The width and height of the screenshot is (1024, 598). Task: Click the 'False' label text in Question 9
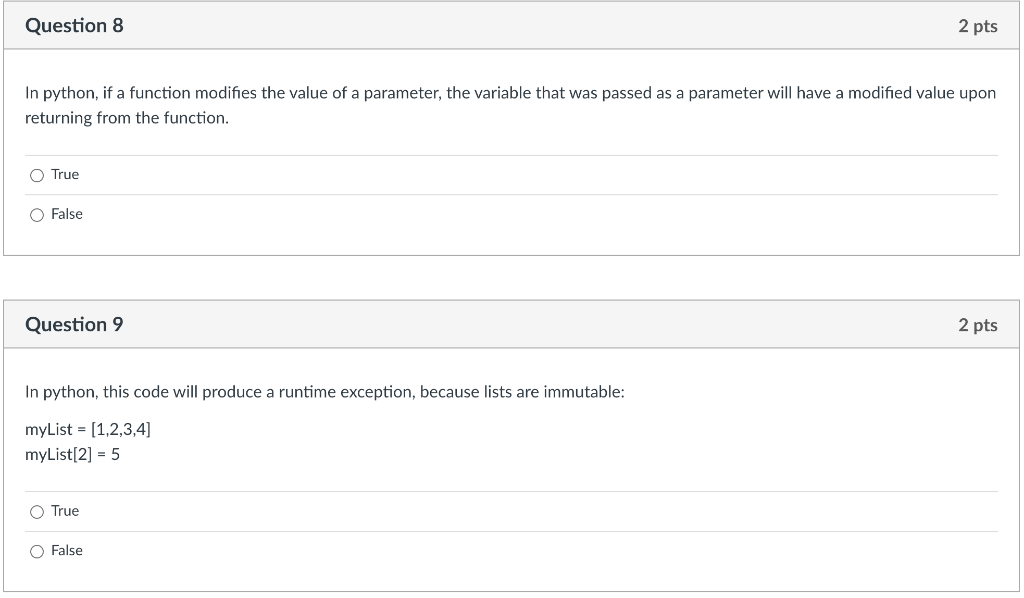tap(67, 550)
